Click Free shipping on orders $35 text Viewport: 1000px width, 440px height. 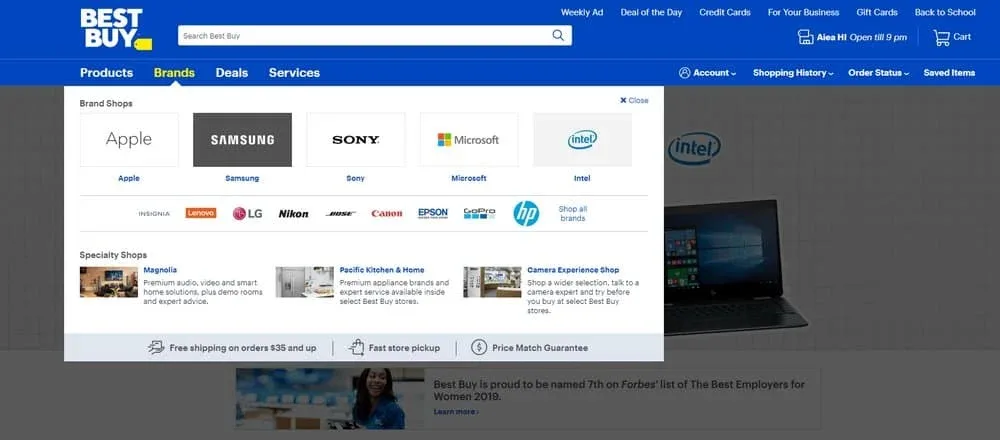pos(243,348)
